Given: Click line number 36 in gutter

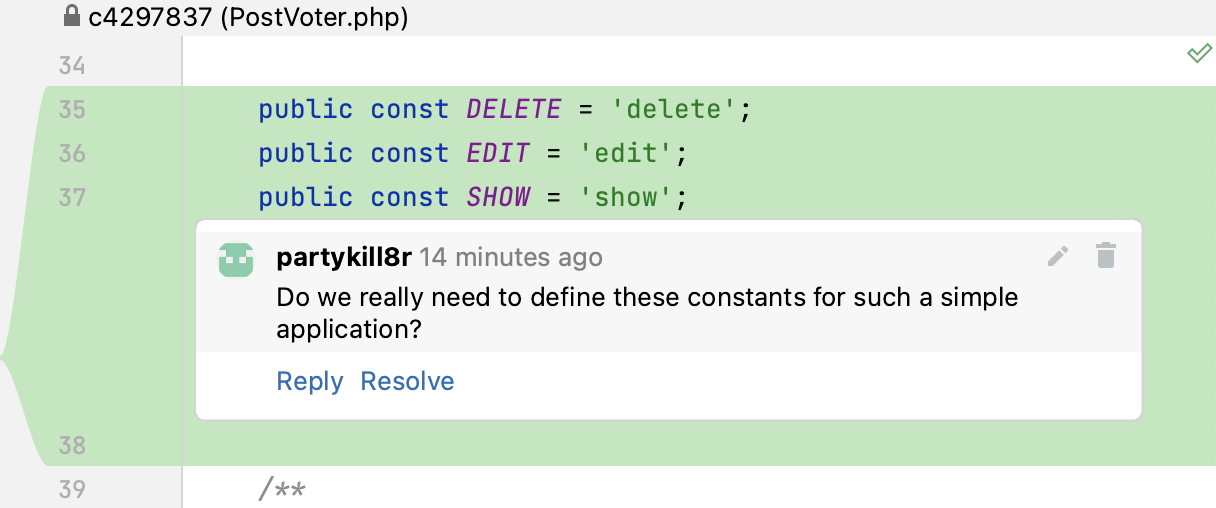Looking at the screenshot, I should point(71,153).
